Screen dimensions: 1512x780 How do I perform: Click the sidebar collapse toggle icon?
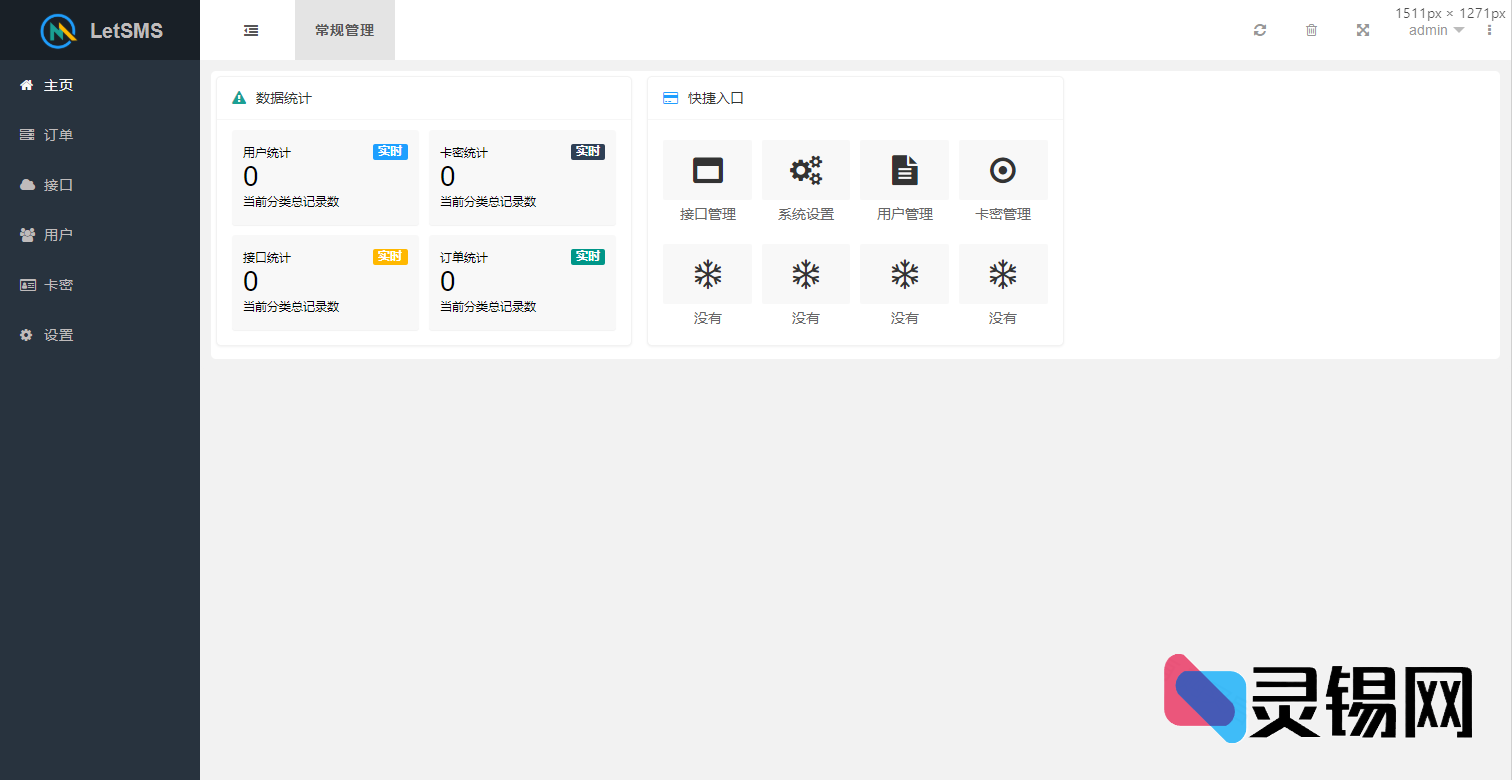pyautogui.click(x=251, y=30)
